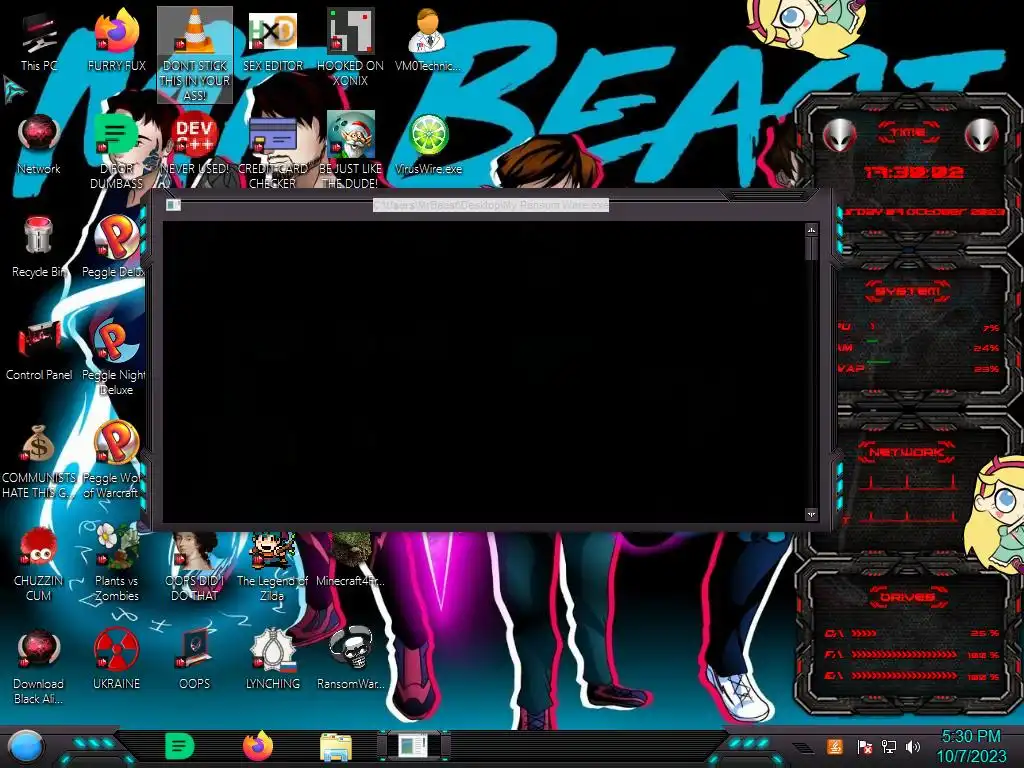Open the taskbar clock showing 5:30 PM
1024x768 pixels.
(971, 746)
